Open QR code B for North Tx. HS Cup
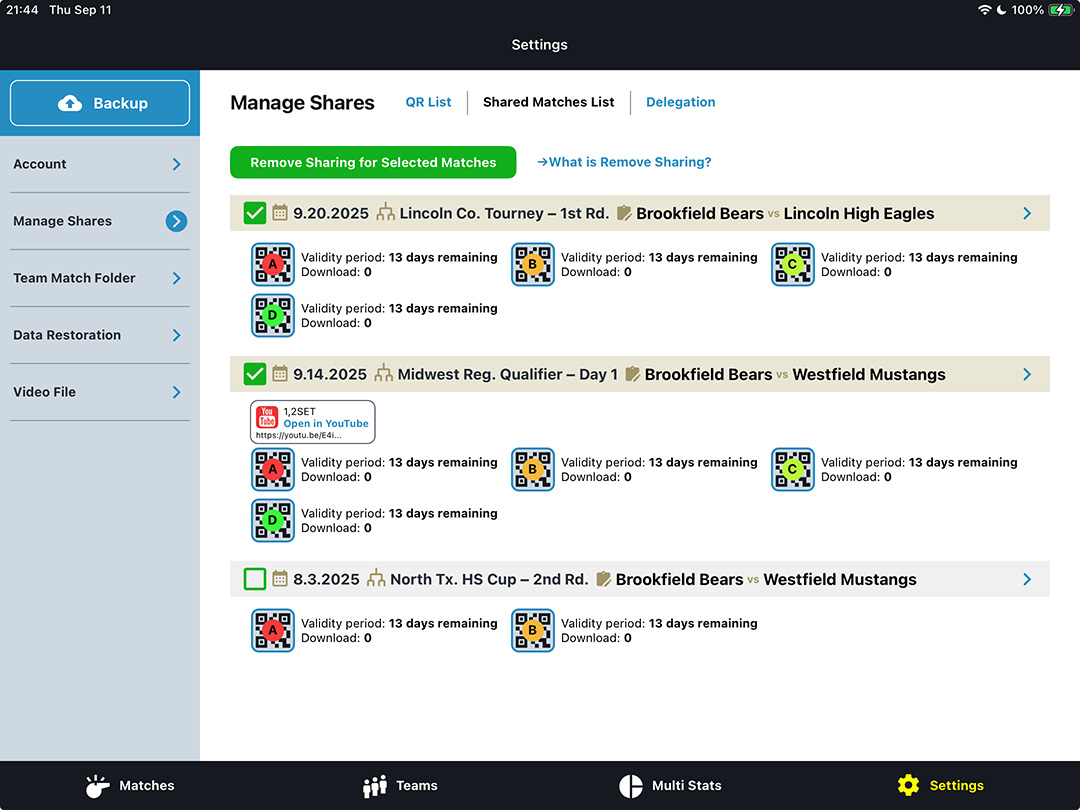The image size is (1080, 810). tap(533, 631)
